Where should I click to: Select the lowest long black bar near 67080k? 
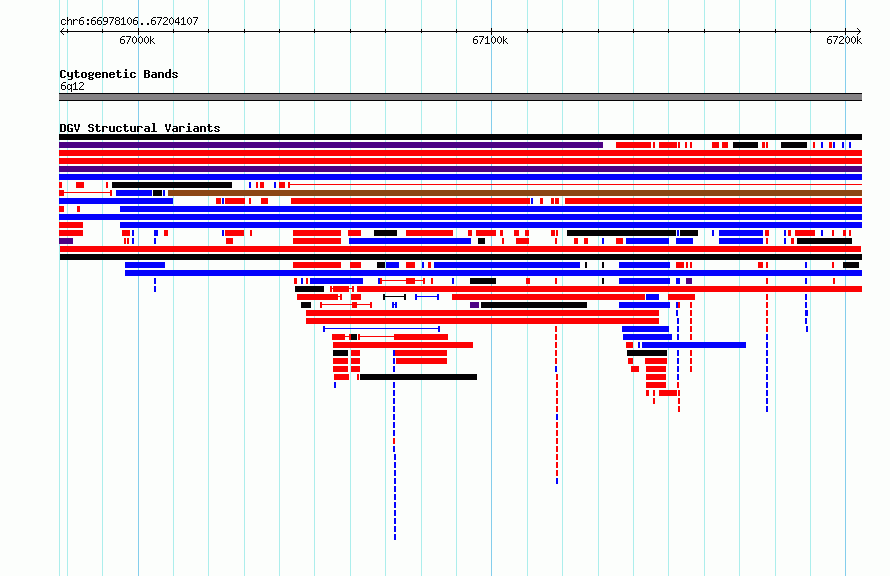[418, 377]
